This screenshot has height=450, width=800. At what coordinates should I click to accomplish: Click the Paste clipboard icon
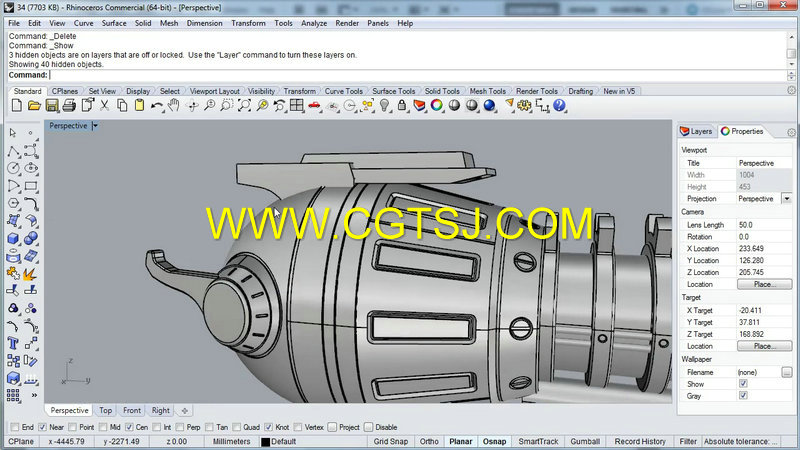[139, 106]
